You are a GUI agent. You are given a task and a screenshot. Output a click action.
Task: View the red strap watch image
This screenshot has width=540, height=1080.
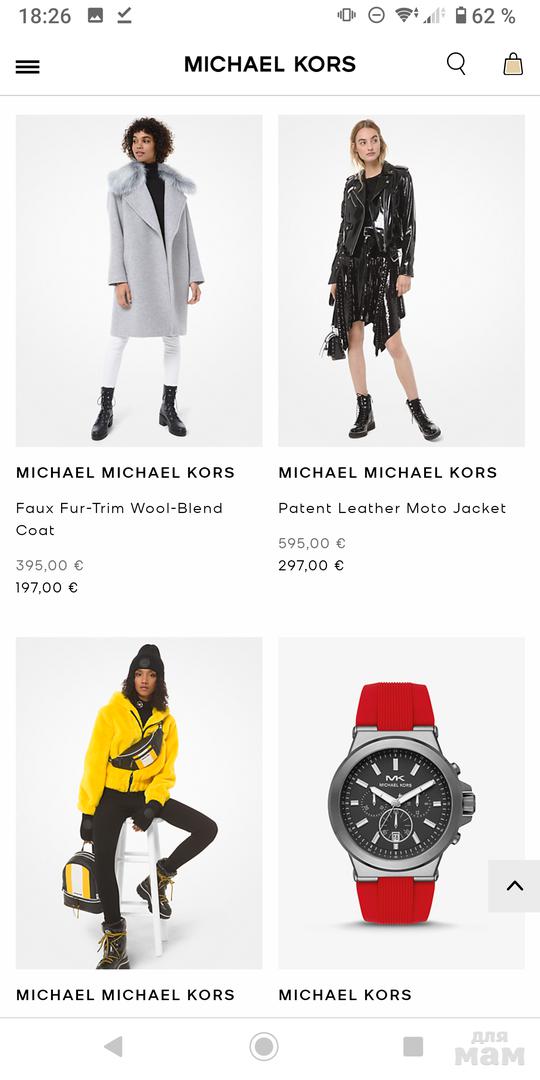pos(401,802)
